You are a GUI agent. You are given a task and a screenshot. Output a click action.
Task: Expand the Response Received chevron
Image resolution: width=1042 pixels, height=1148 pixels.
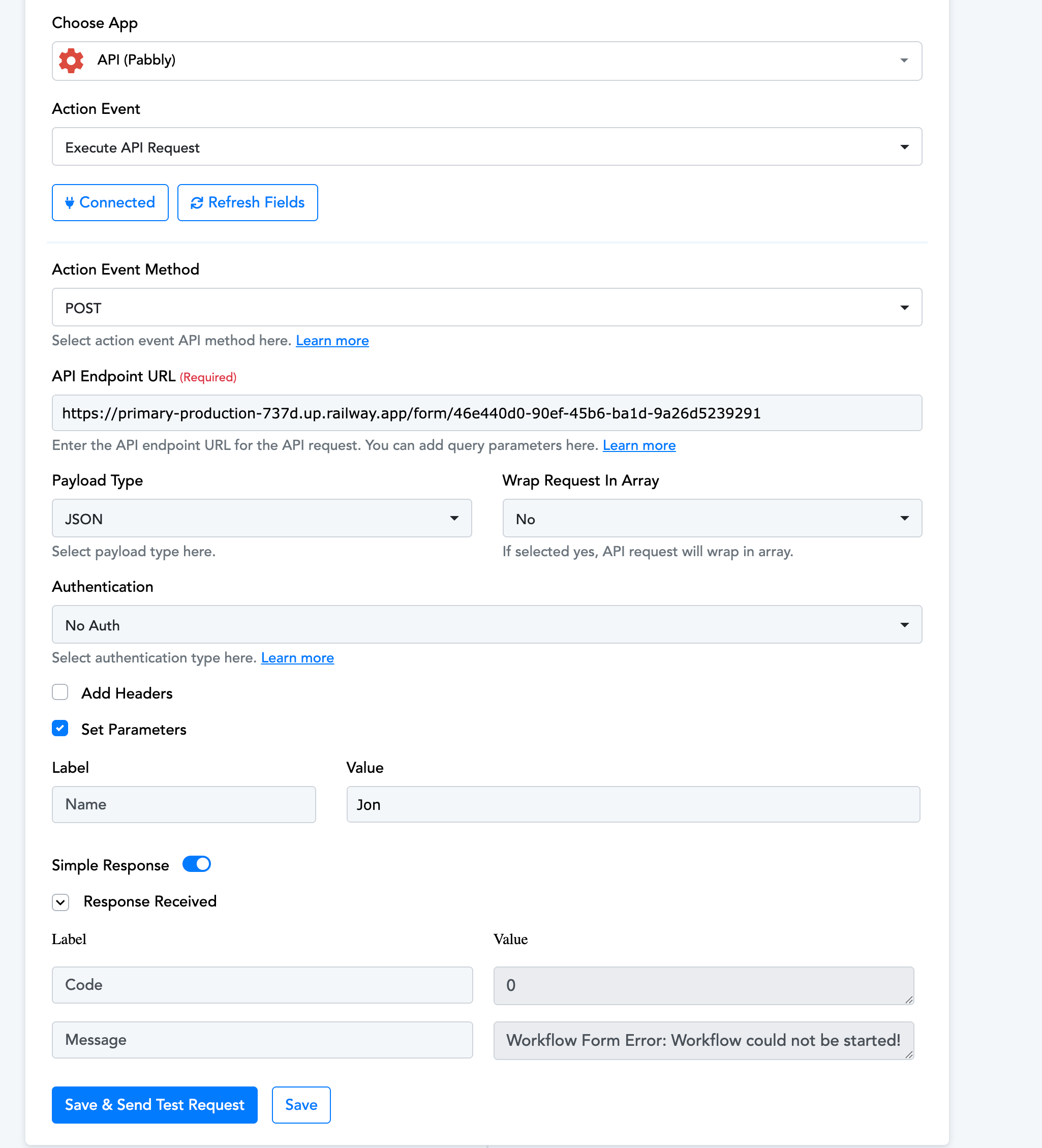click(x=60, y=902)
